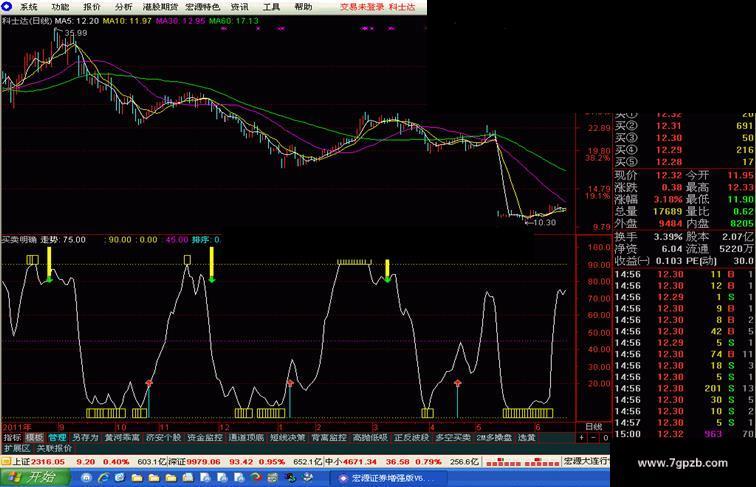Click the 交易未登录 status link
This screenshot has width=756, height=487.
(362, 7)
